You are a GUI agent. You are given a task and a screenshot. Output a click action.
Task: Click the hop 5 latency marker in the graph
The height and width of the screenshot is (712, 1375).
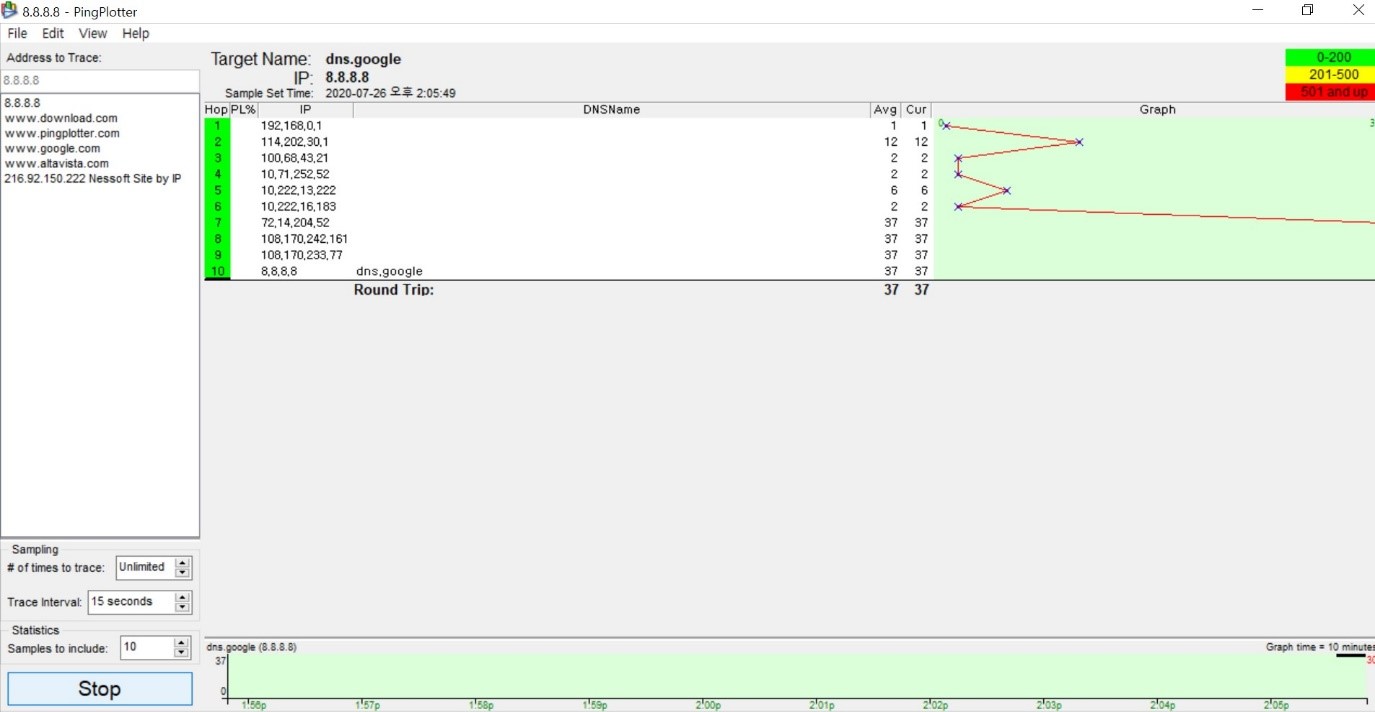click(1007, 190)
